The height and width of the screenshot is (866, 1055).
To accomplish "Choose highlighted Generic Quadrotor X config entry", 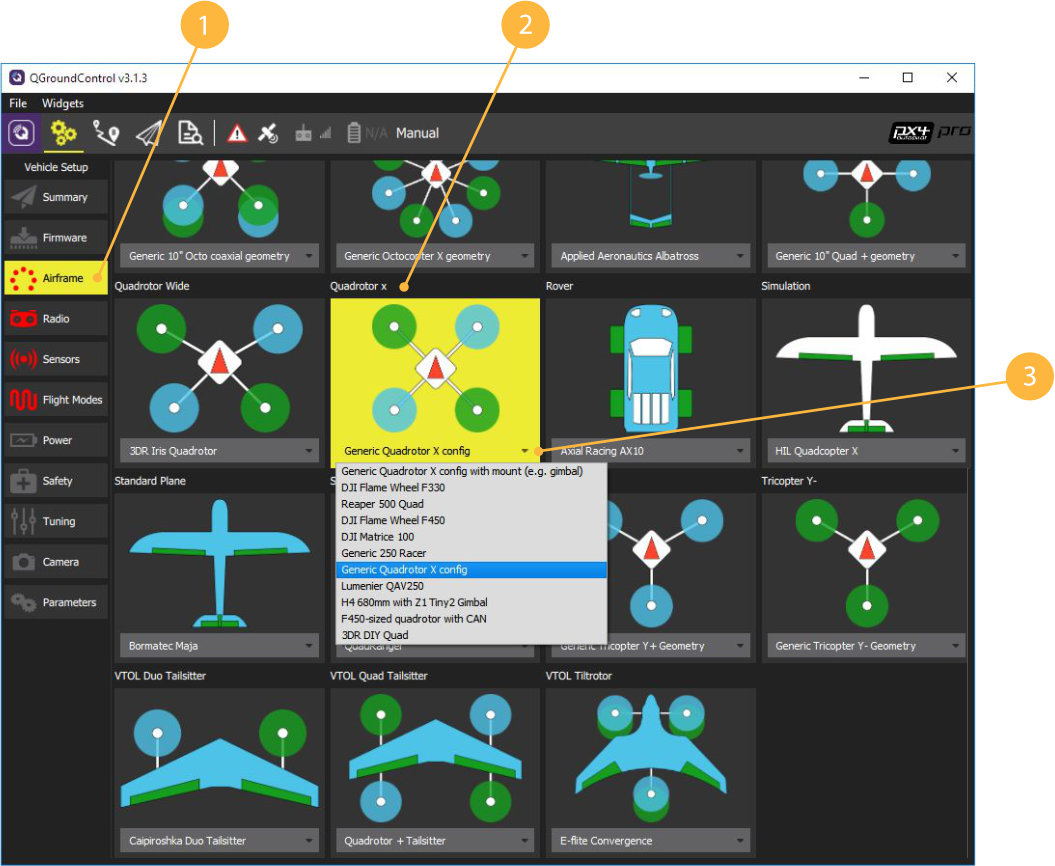I will [471, 570].
